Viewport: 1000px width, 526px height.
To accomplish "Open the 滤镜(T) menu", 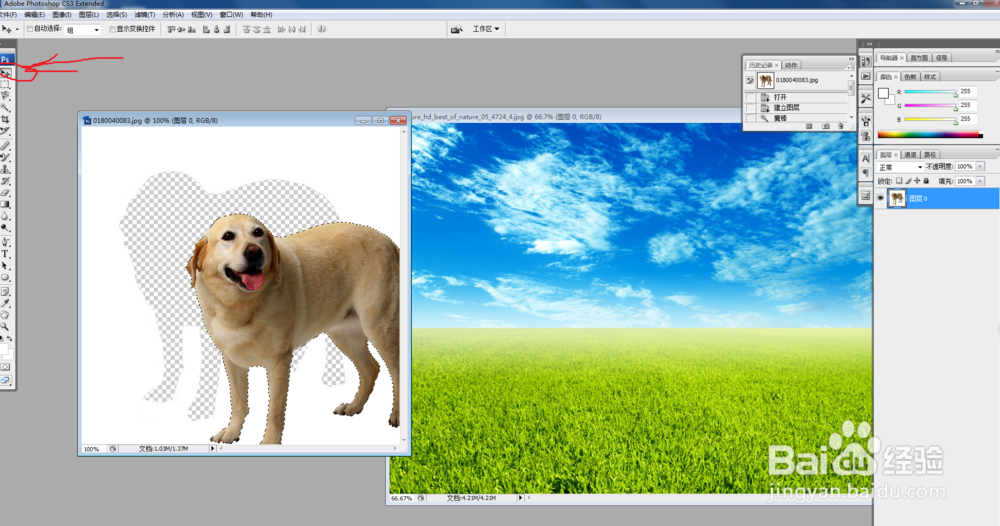I will point(145,15).
